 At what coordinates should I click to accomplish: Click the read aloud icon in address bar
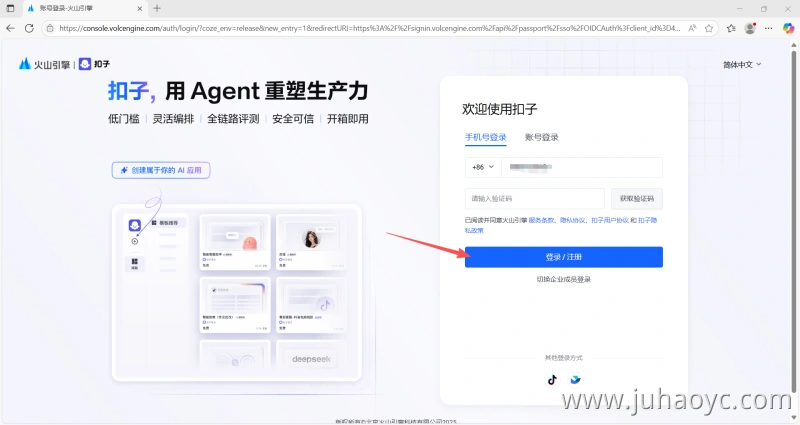[x=692, y=29]
